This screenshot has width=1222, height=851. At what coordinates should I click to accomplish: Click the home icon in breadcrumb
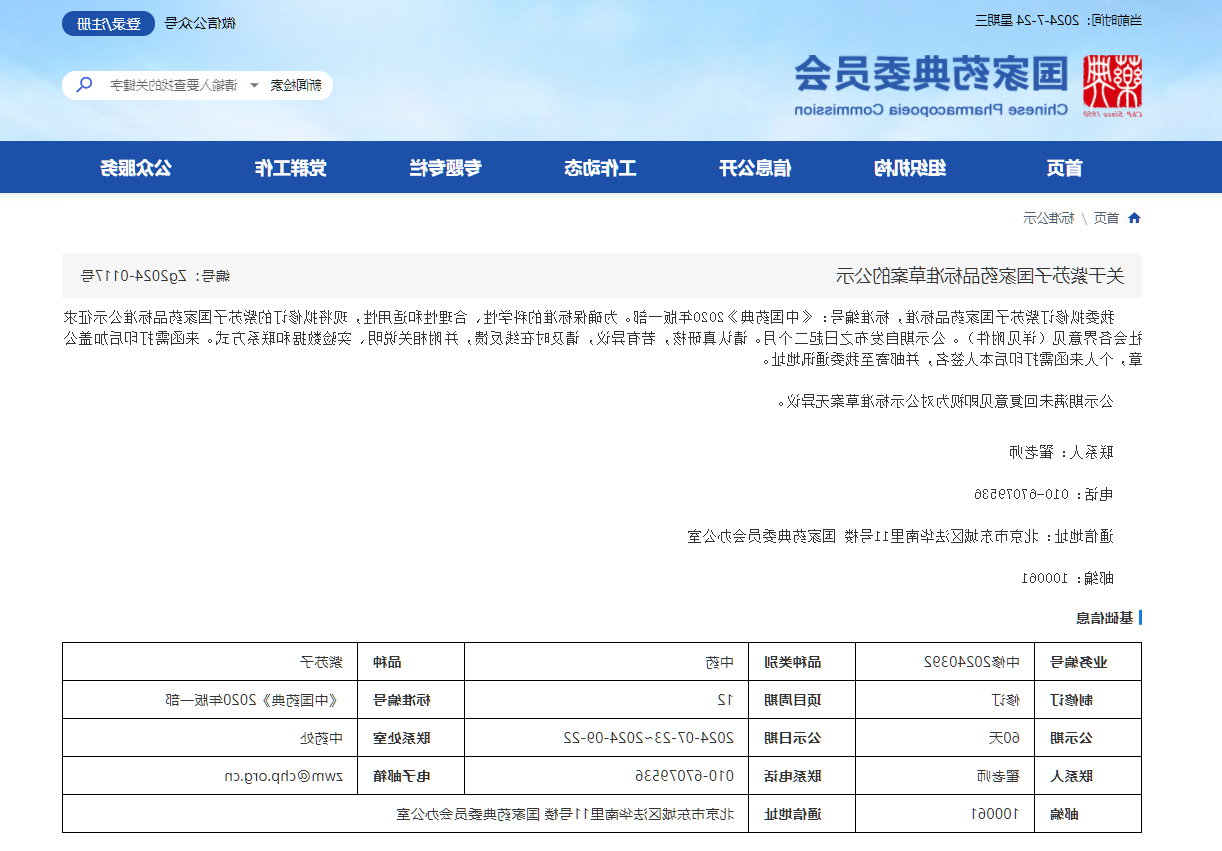coord(1134,218)
